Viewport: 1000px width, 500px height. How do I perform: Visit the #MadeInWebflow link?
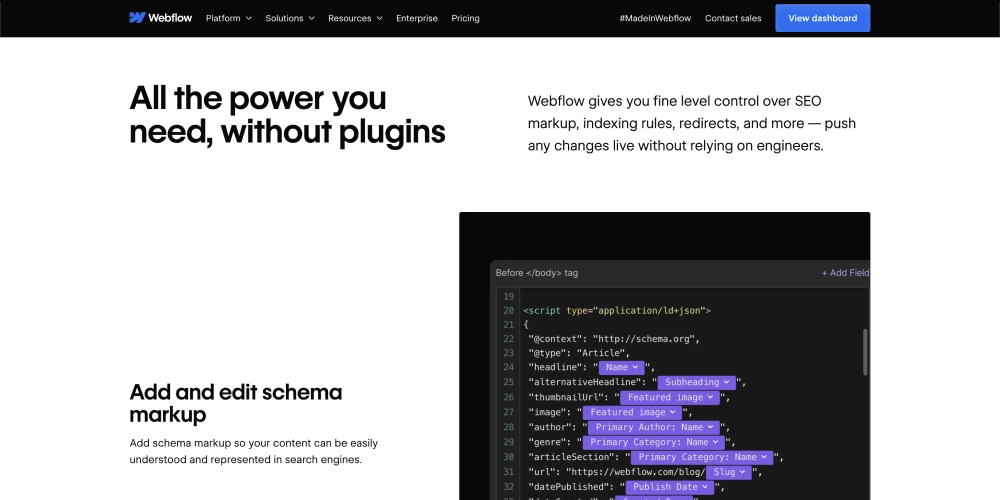pos(655,18)
